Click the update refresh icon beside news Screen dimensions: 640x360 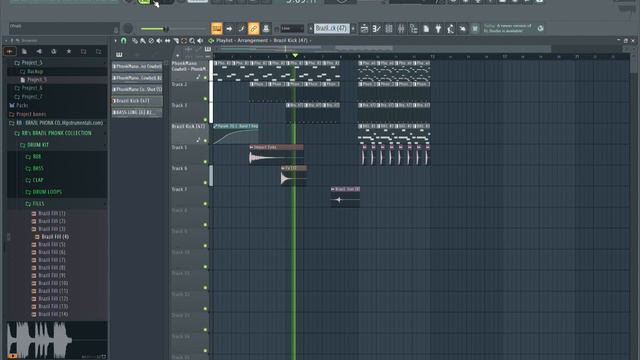pyautogui.click(x=540, y=28)
